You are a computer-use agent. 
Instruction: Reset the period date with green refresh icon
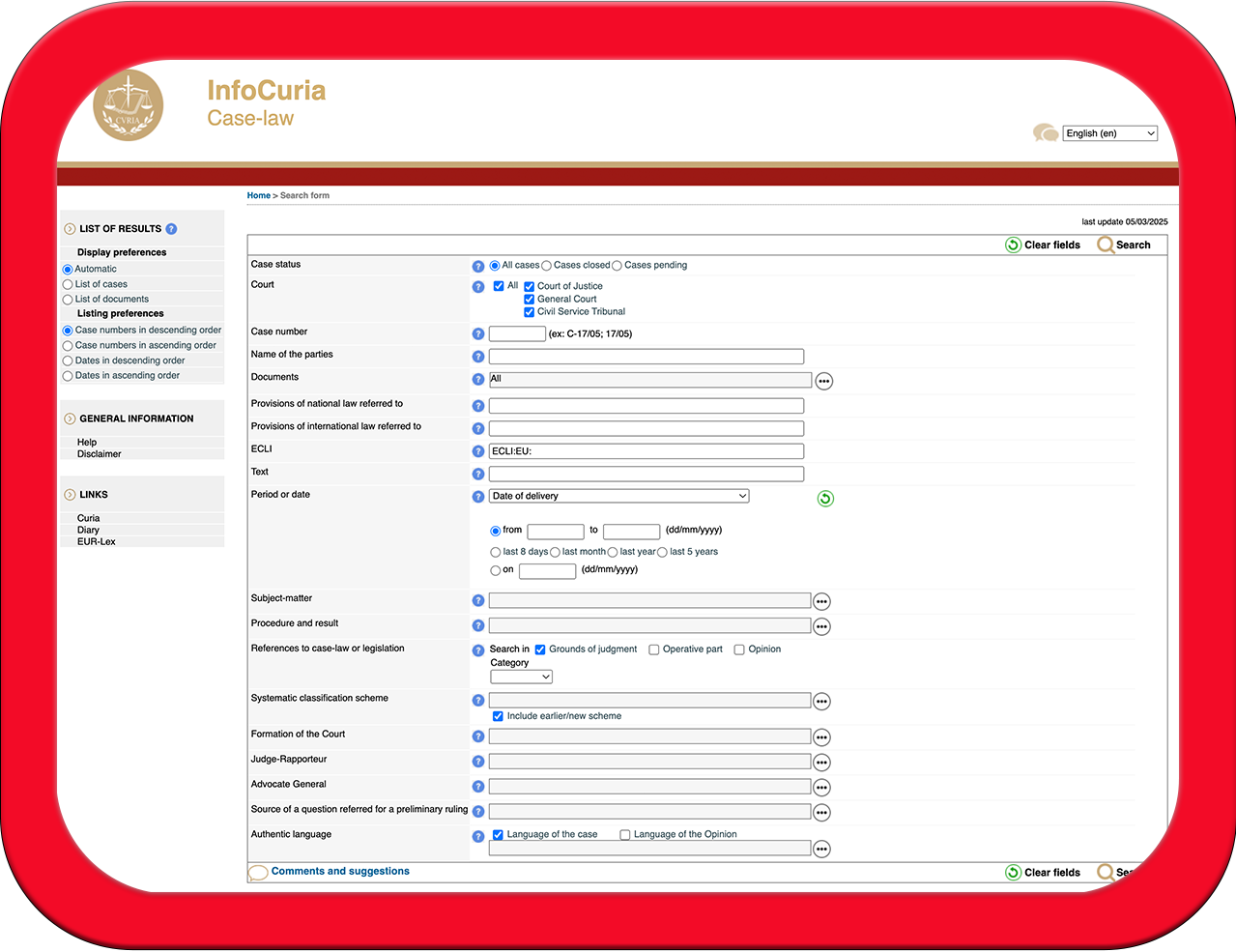point(825,499)
